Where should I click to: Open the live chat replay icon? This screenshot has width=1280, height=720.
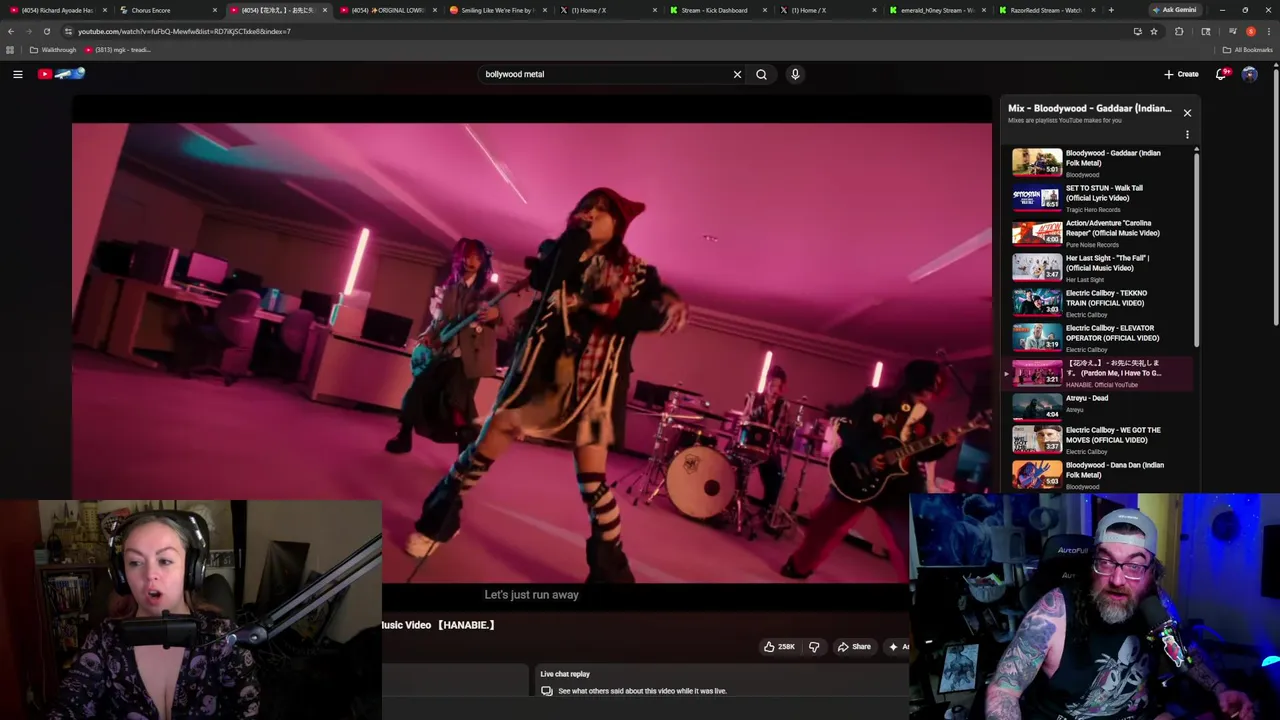(547, 691)
